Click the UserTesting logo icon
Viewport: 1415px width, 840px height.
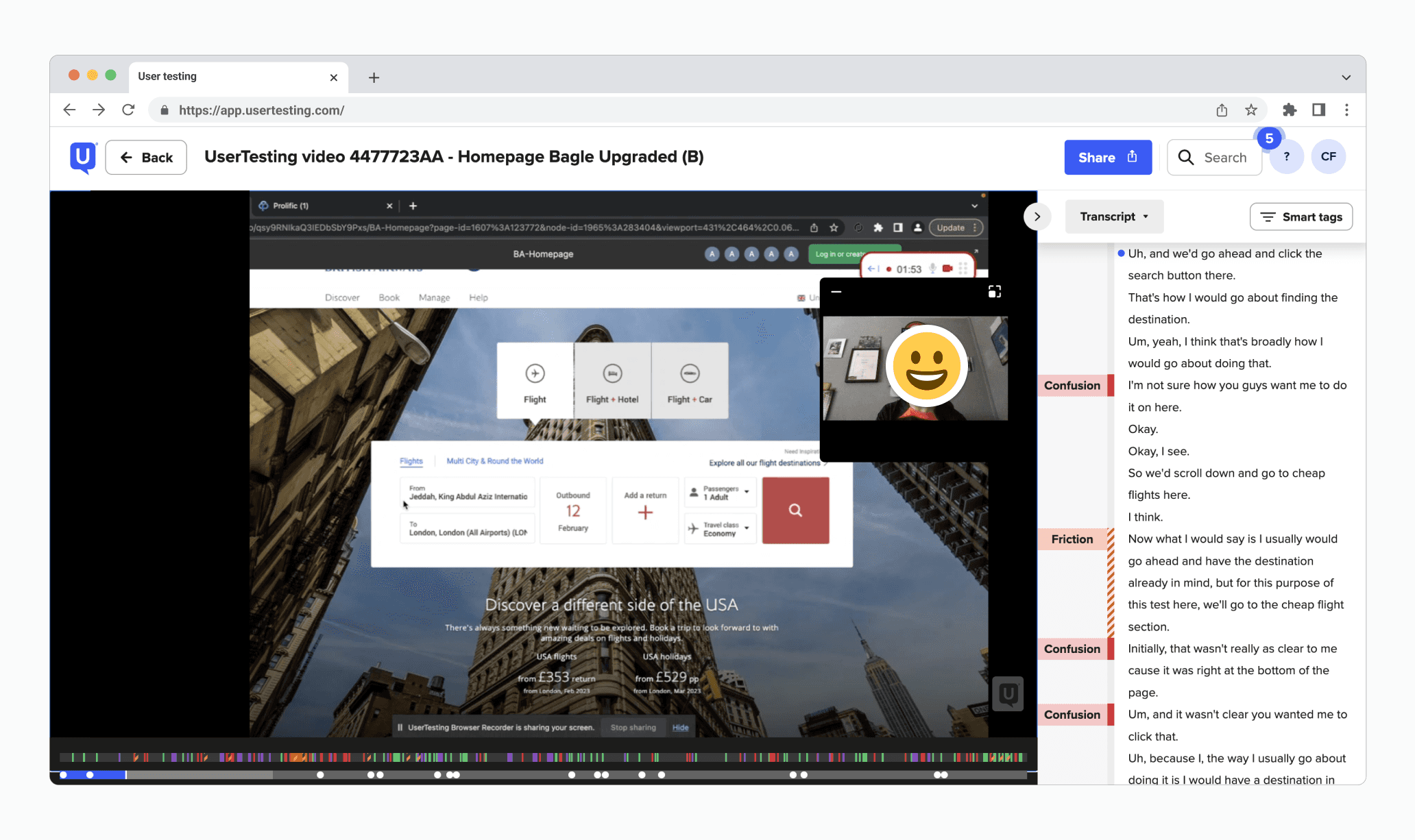click(x=83, y=157)
